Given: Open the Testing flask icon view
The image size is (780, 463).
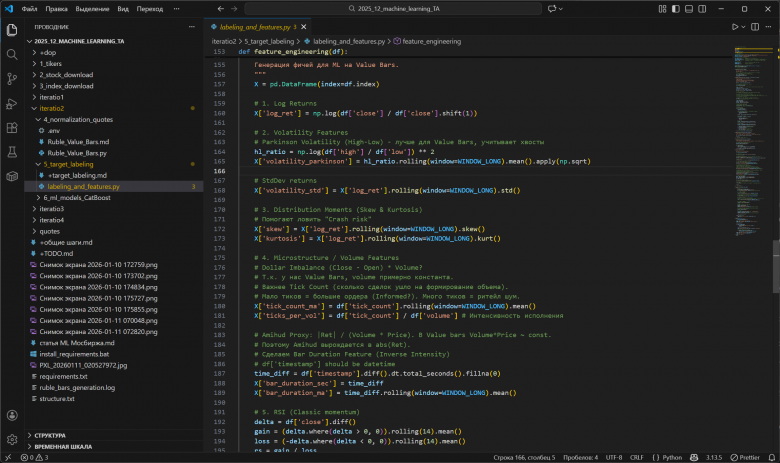Looking at the screenshot, I should (12, 153).
